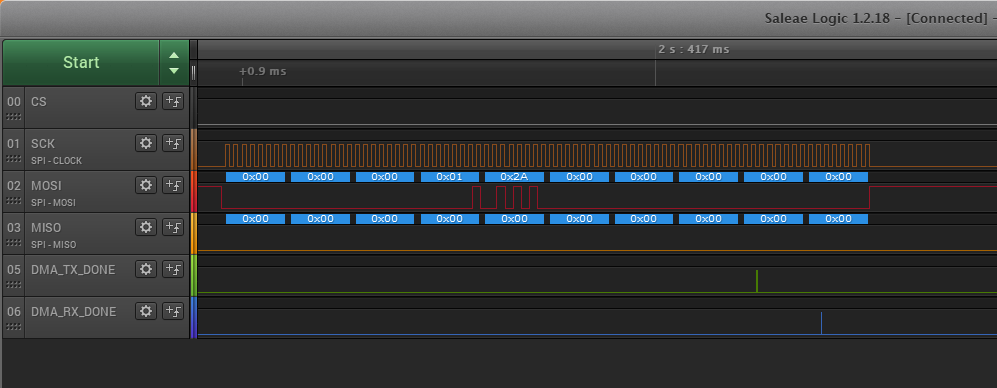Image resolution: width=997 pixels, height=388 pixels.
Task: Open MOSI channel settings gear
Action: point(146,185)
